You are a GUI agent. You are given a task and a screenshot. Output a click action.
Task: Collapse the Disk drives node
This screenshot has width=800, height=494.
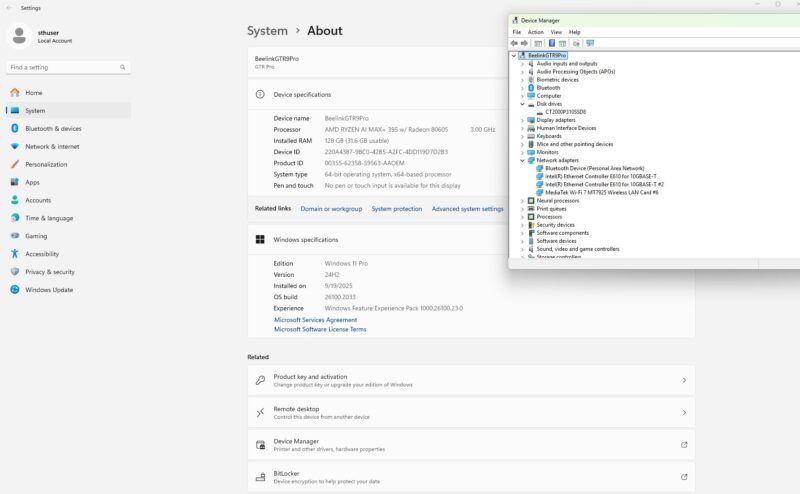click(522, 104)
